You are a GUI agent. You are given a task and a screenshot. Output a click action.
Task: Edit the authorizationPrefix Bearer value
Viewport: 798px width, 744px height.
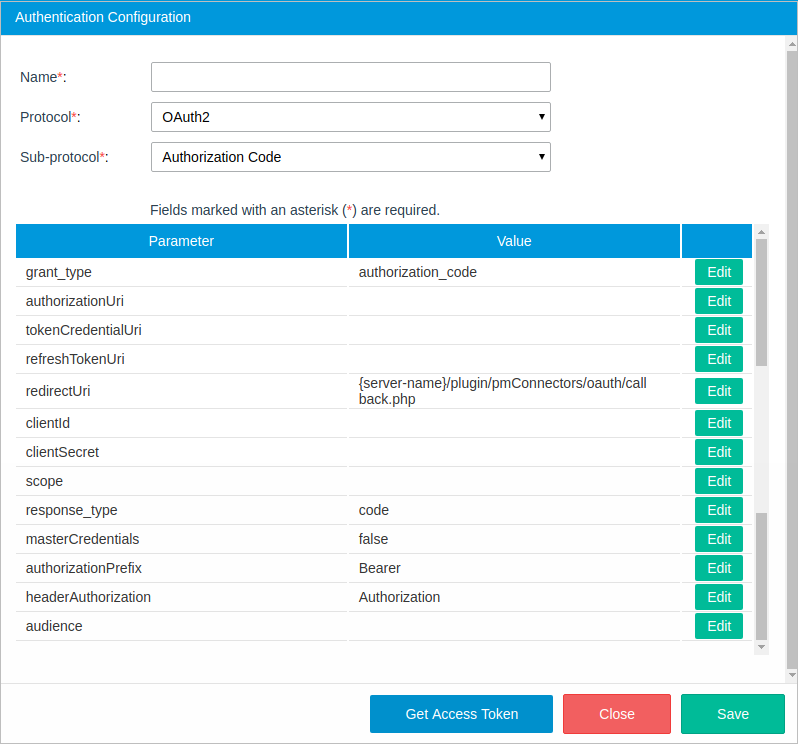(719, 568)
